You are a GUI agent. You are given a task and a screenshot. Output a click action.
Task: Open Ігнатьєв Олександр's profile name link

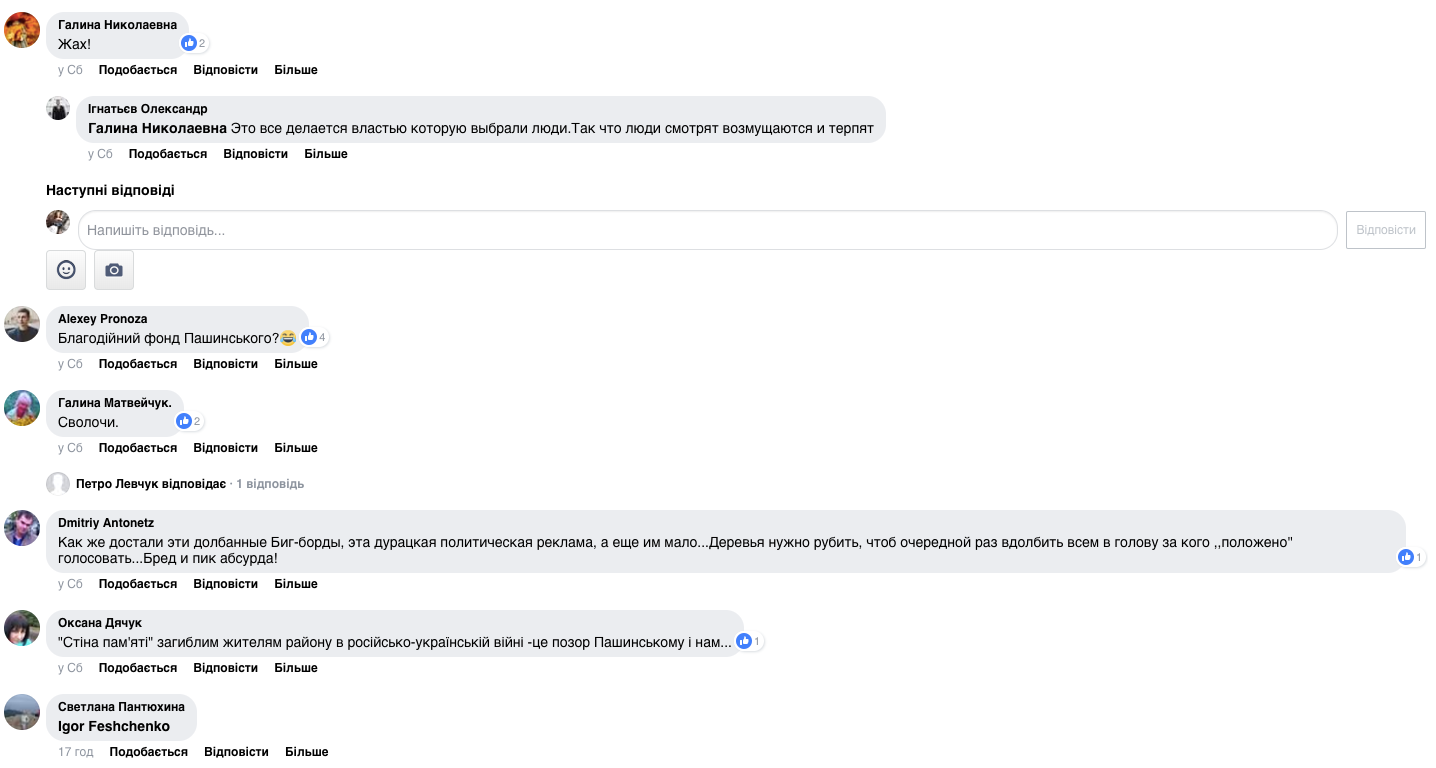(148, 109)
